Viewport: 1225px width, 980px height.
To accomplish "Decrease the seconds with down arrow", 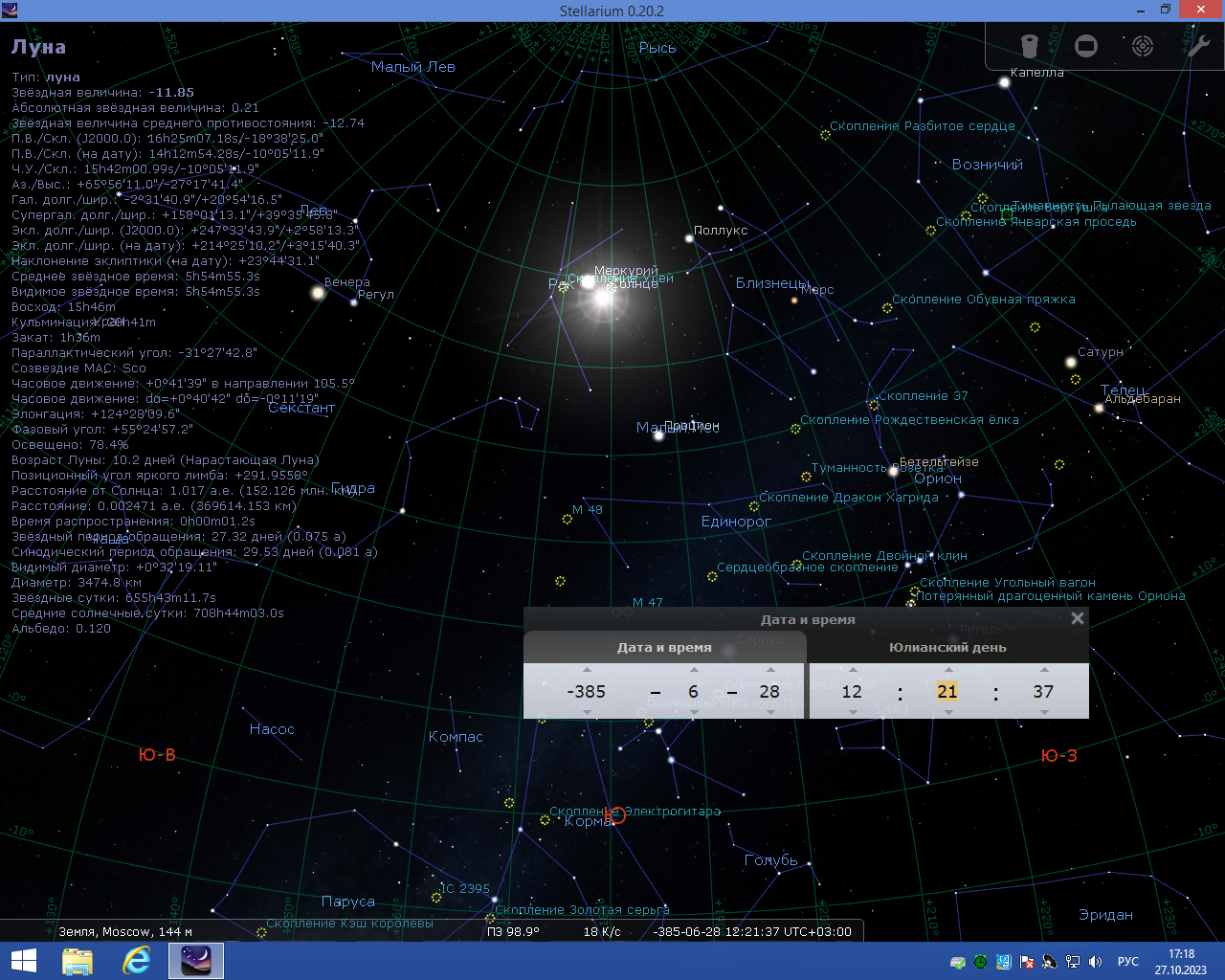I will (1044, 712).
